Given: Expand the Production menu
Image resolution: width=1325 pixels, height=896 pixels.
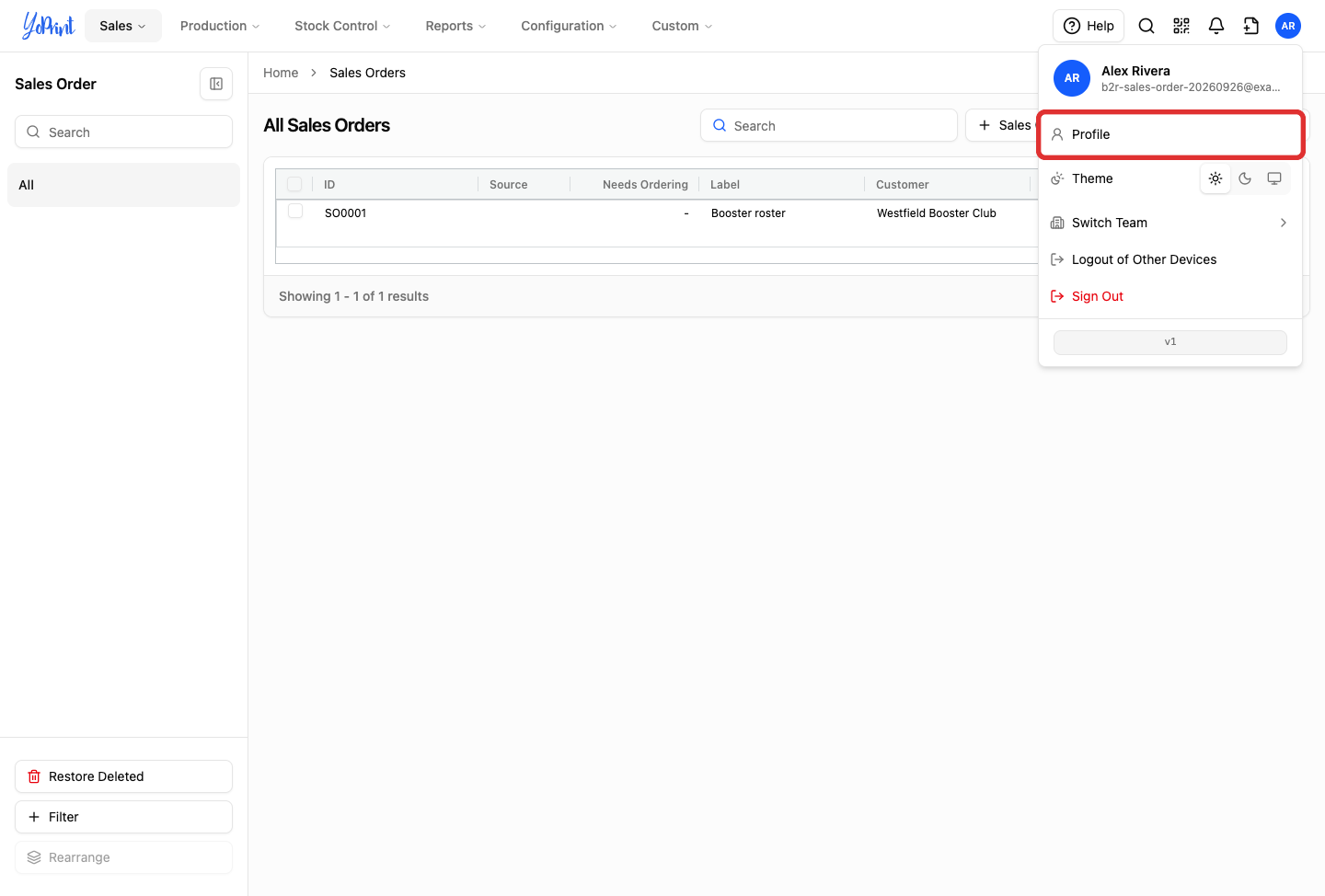Looking at the screenshot, I should (x=220, y=26).
